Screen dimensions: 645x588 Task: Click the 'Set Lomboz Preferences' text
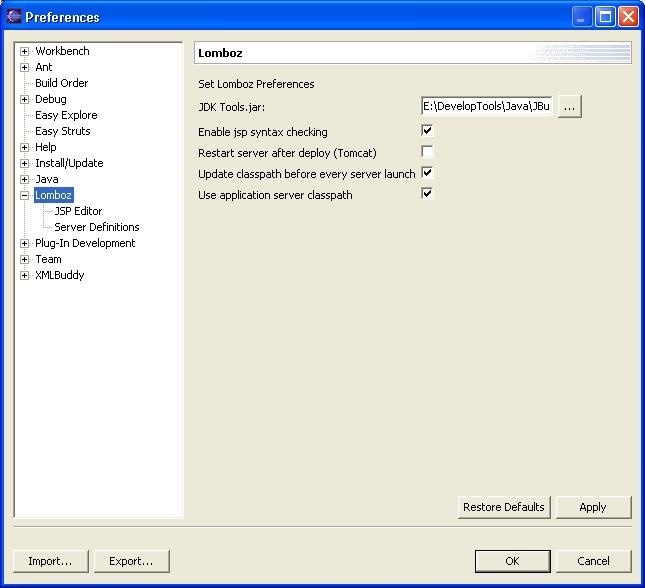256,84
